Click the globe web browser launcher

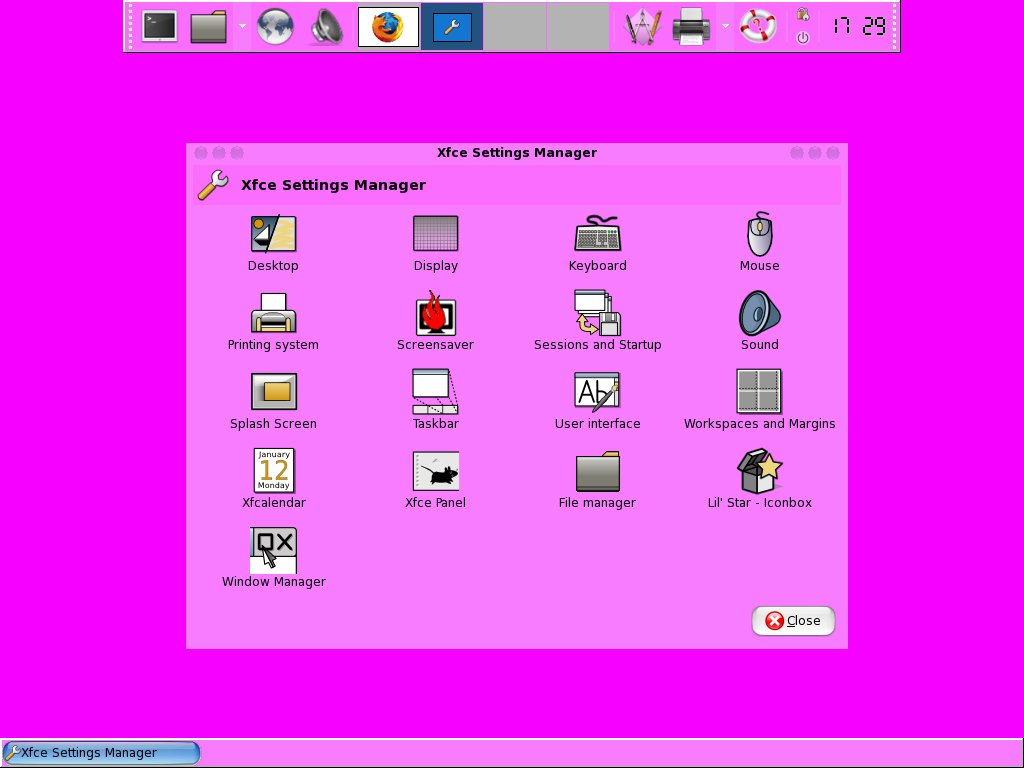click(275, 27)
